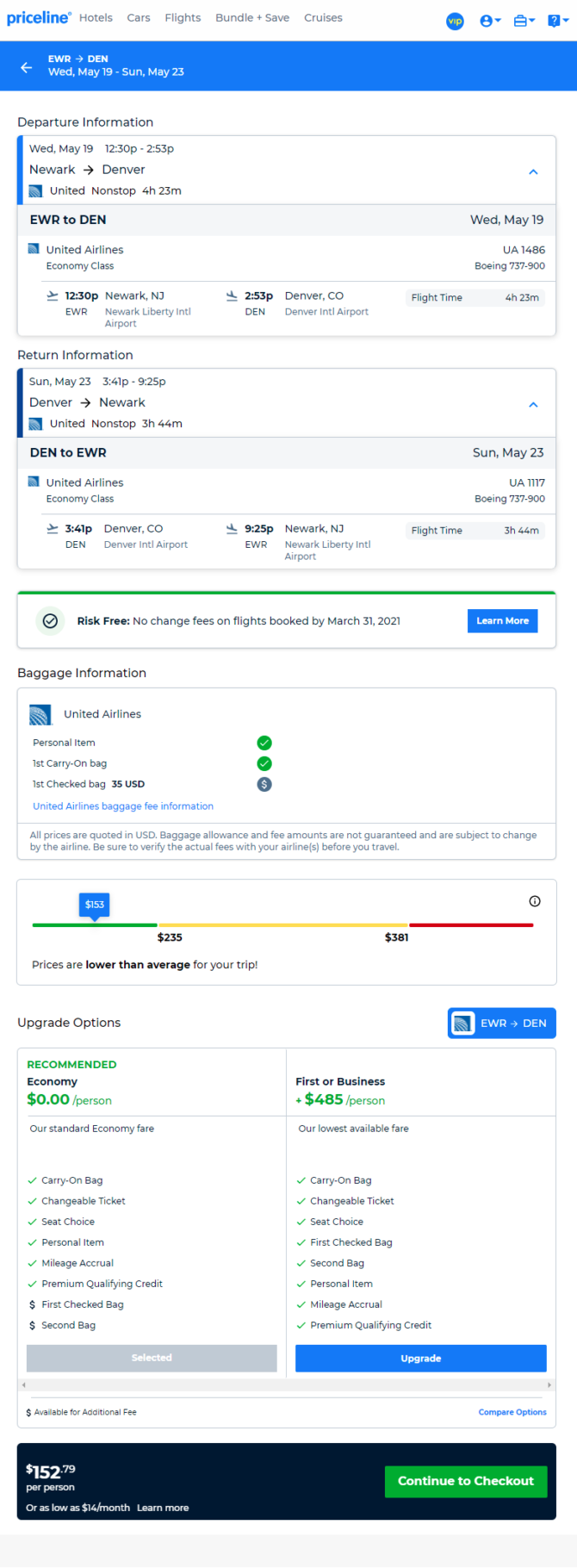Image resolution: width=577 pixels, height=1568 pixels.
Task: Select the EWR → DEN upgrade tab
Action: point(501,1024)
